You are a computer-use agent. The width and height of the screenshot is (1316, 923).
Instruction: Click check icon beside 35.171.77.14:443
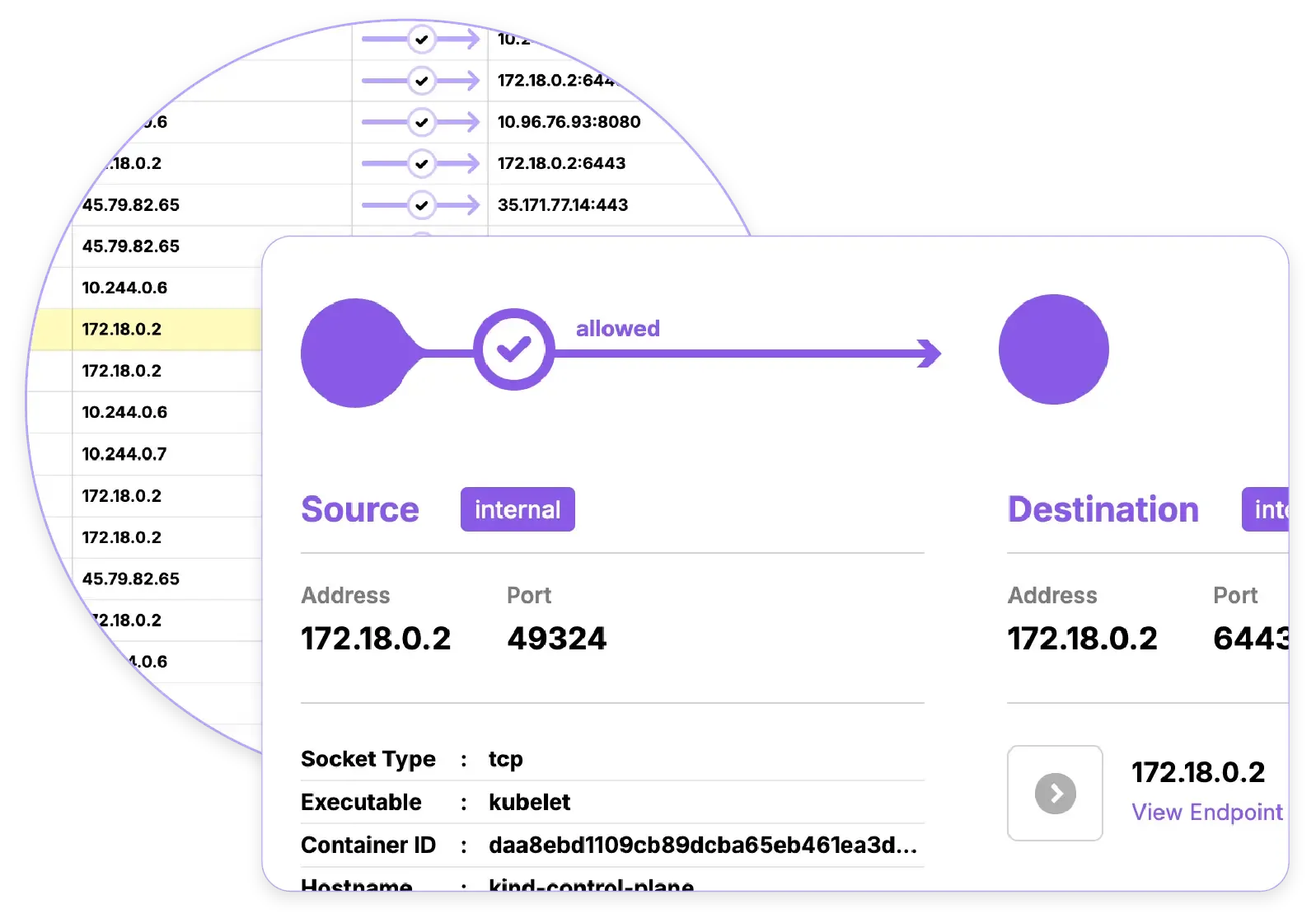point(422,205)
